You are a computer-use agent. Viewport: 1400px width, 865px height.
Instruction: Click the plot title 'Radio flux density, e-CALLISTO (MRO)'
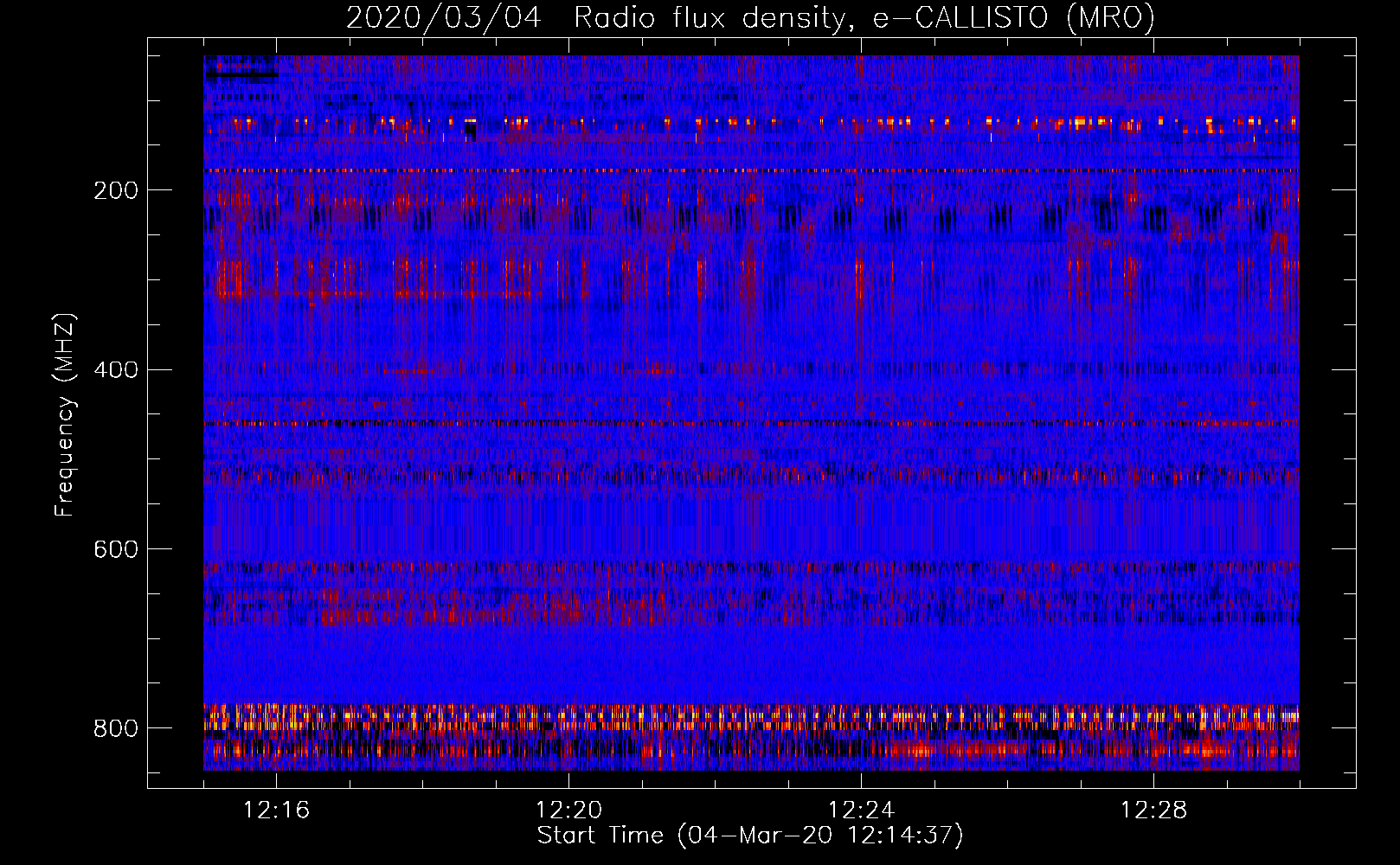click(864, 17)
